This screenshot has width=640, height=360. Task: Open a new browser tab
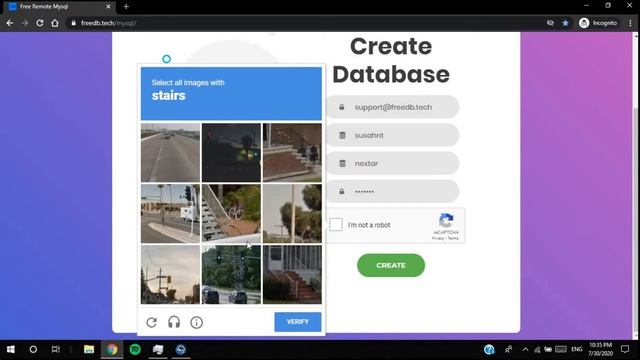[x=126, y=7]
